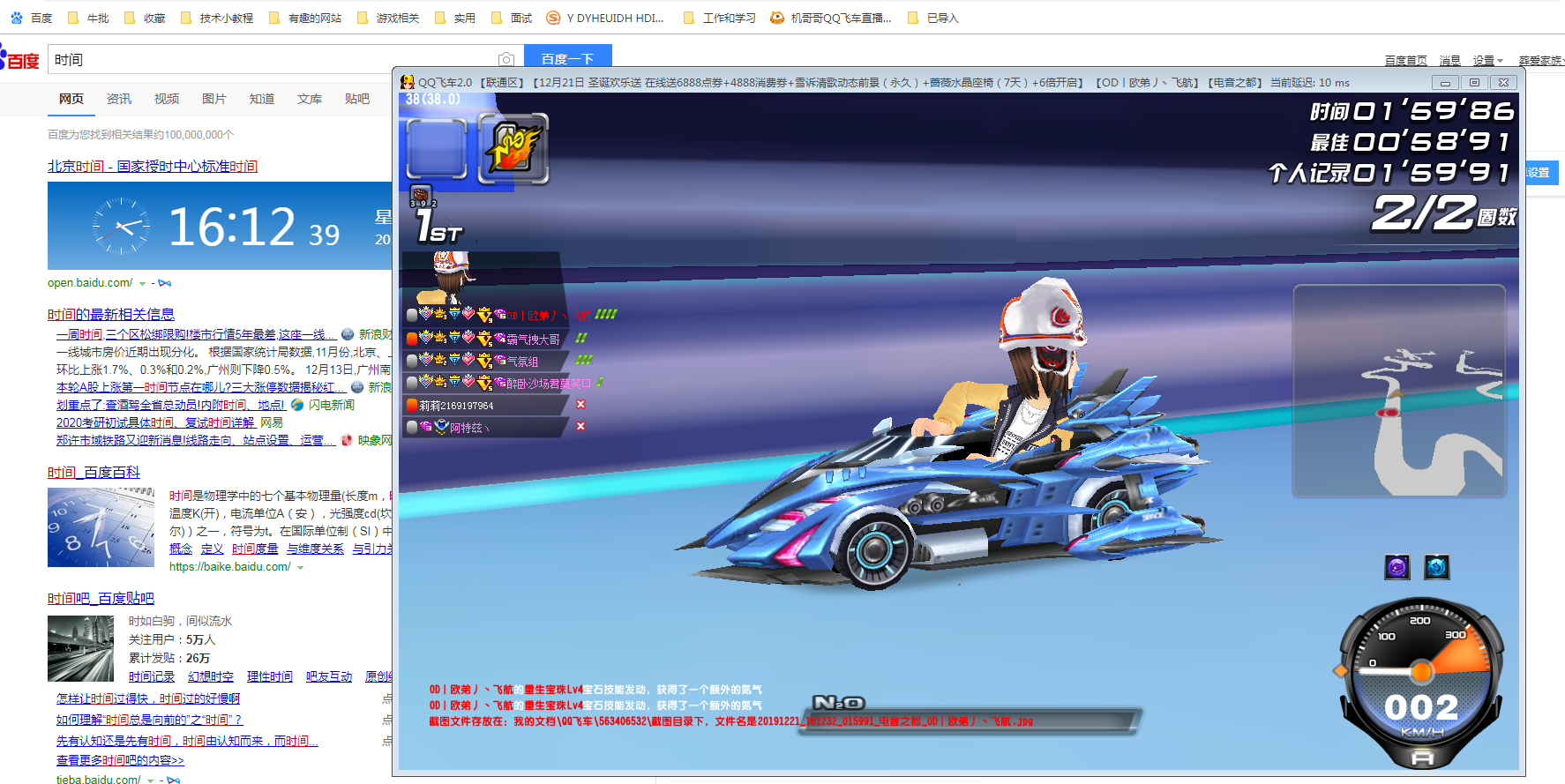Open the Y DYHEUIDH HDI bookmark
Image resolution: width=1565 pixels, height=784 pixels.
pyautogui.click(x=605, y=18)
